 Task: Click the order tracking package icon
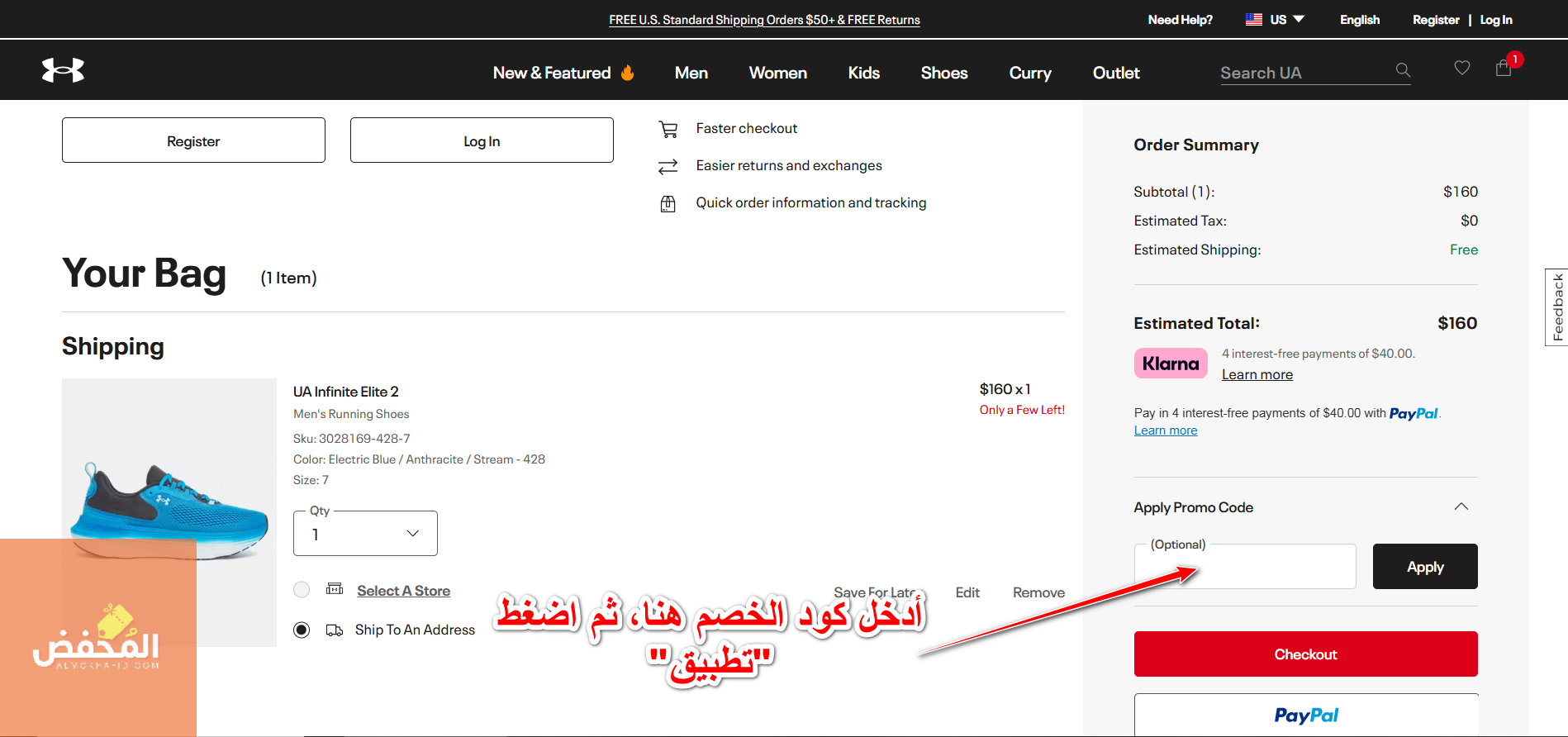[x=668, y=203]
